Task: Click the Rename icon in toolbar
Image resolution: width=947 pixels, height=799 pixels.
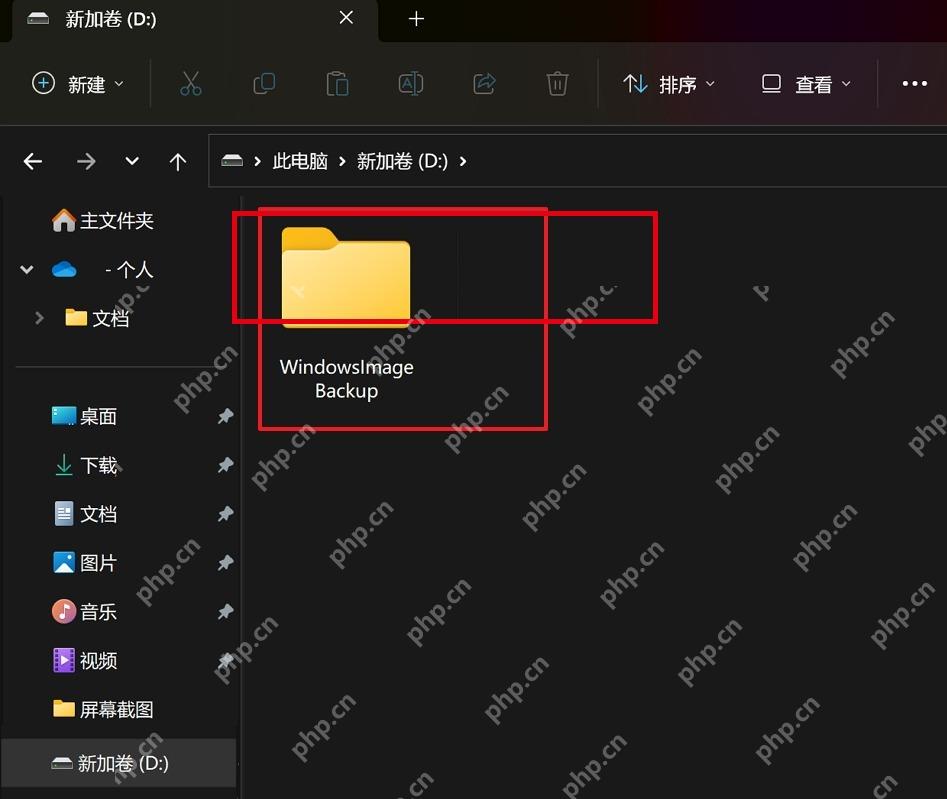Action: (x=411, y=83)
